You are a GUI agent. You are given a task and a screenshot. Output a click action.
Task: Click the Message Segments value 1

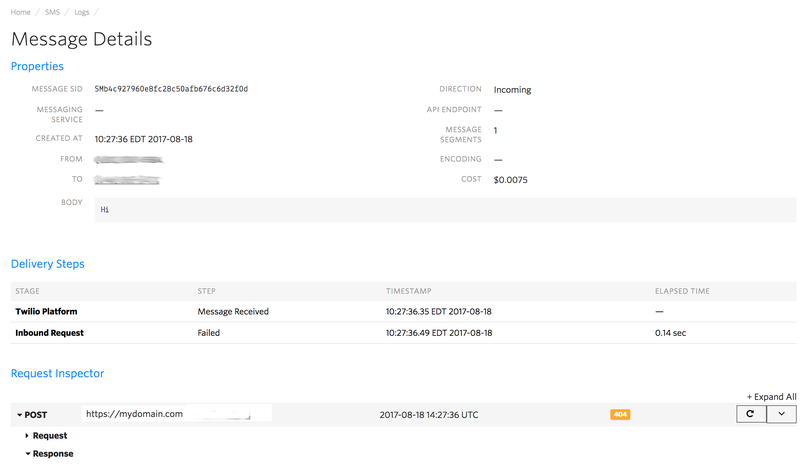tap(495, 130)
